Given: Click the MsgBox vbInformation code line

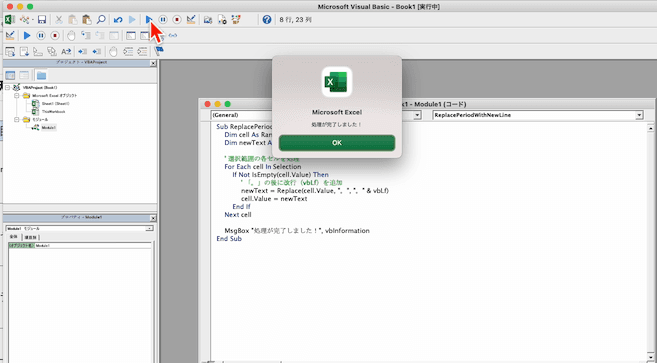Looking at the screenshot, I should [297, 231].
